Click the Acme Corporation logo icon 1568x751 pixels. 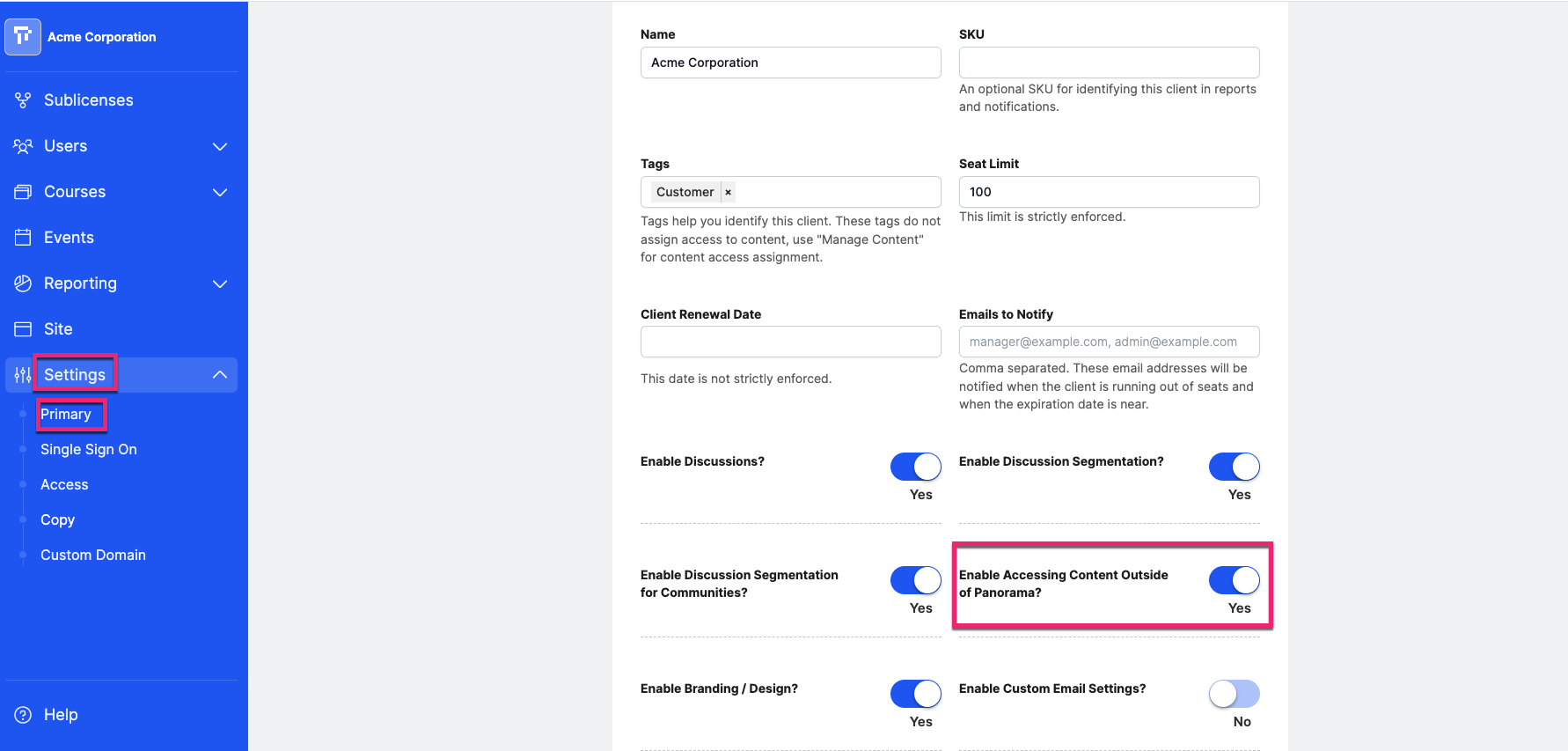coord(23,37)
